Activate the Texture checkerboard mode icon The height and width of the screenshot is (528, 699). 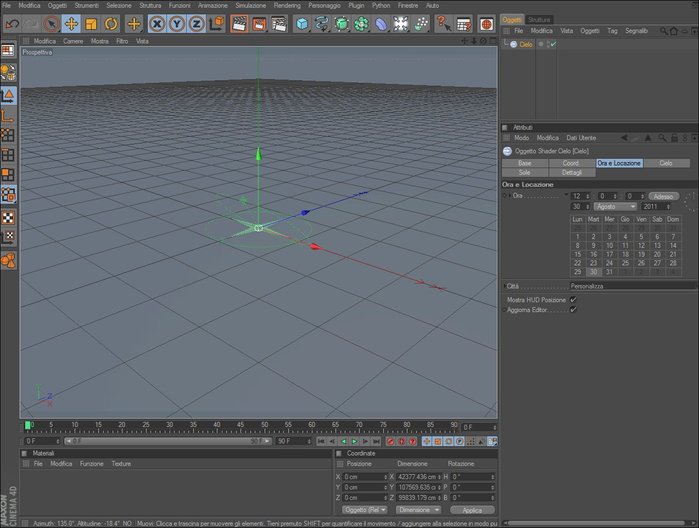[x=8, y=218]
